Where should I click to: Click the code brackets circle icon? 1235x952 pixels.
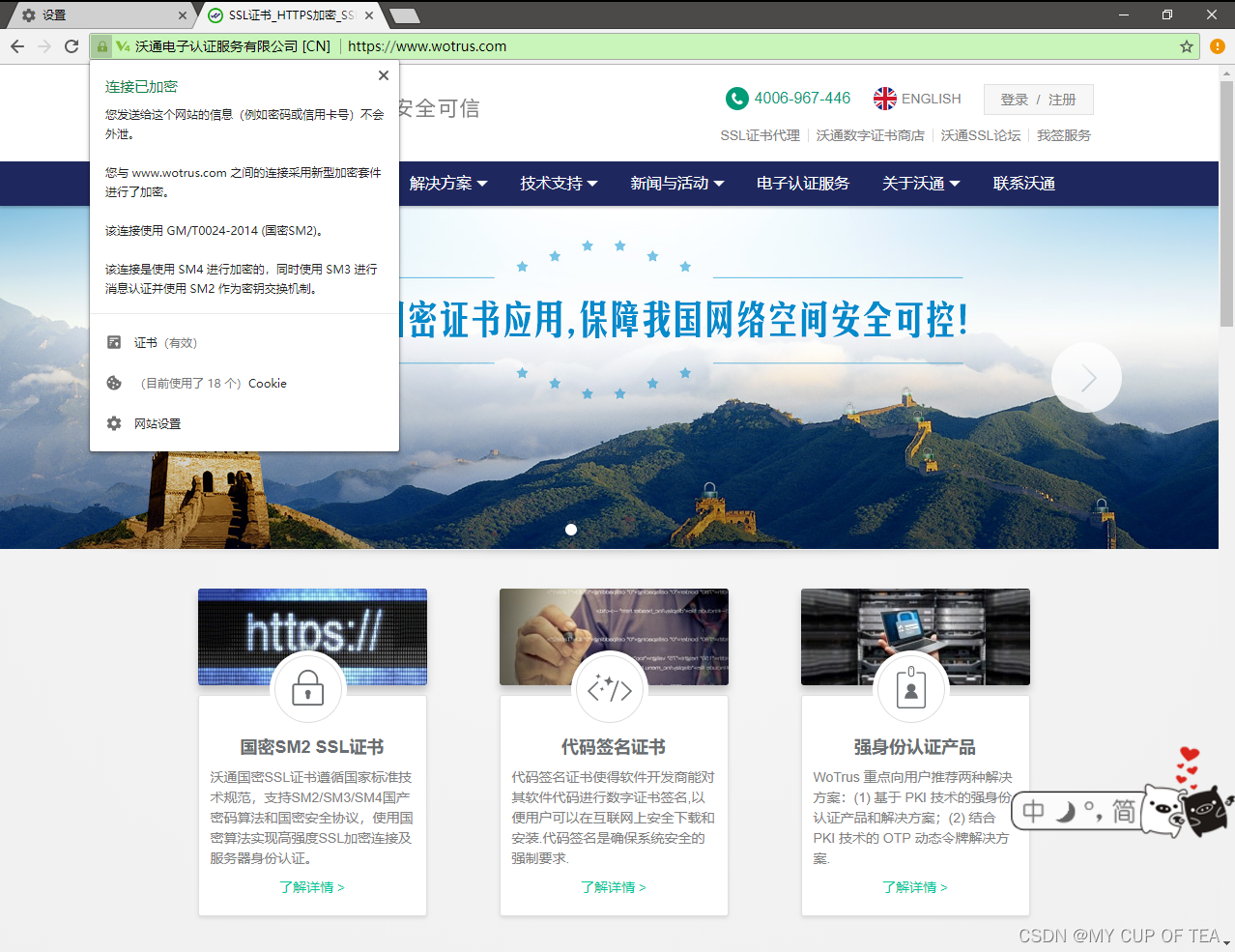click(x=609, y=688)
